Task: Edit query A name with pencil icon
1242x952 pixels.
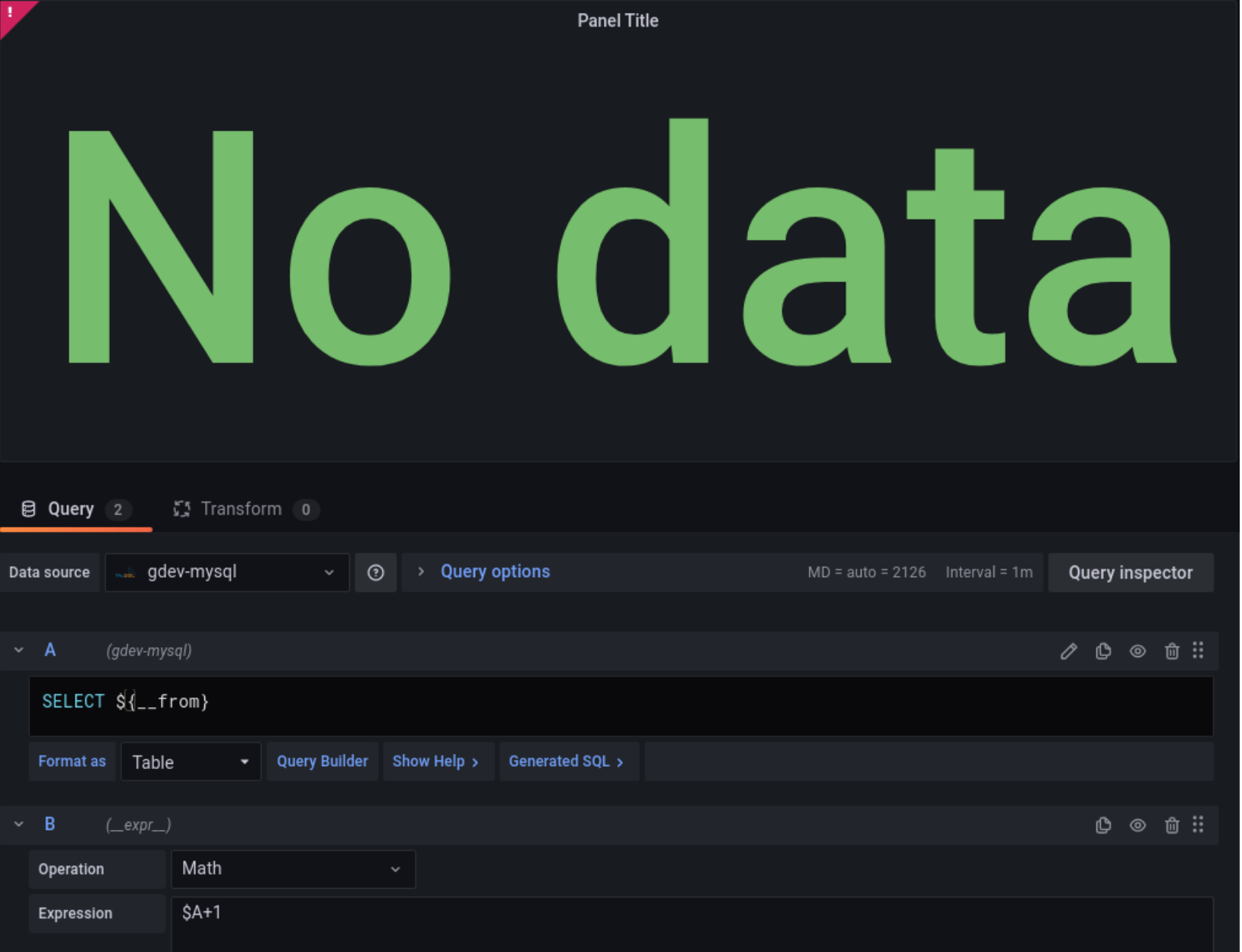Action: click(1068, 651)
